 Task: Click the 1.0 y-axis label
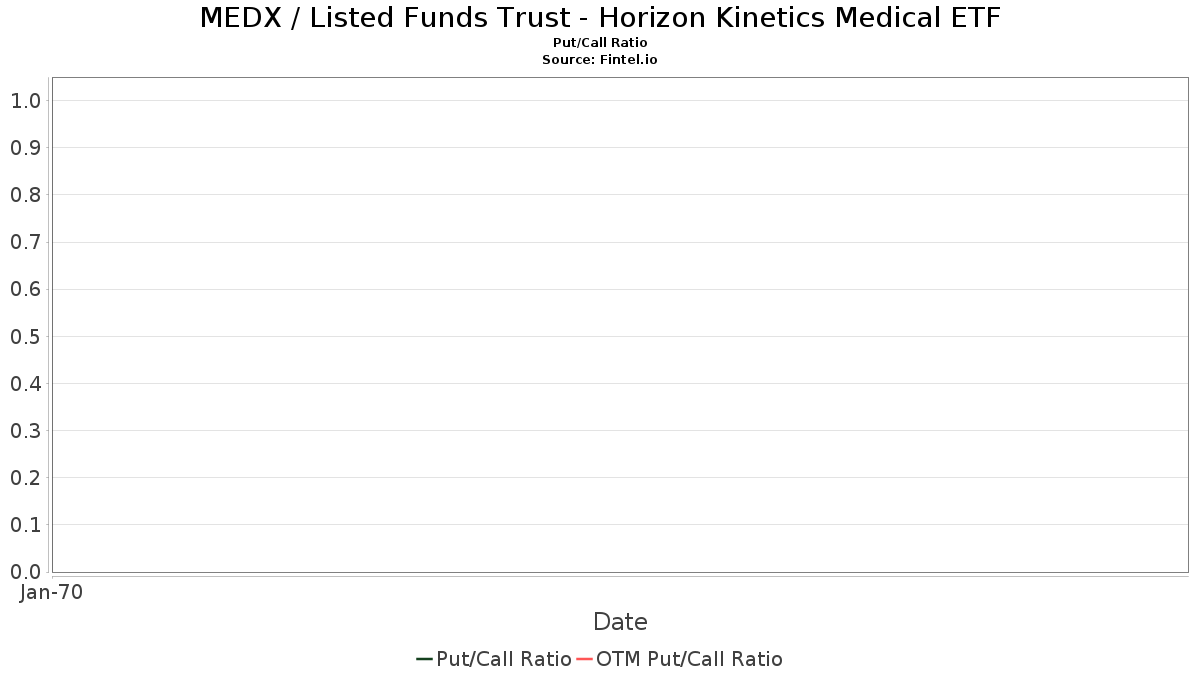(x=25, y=100)
